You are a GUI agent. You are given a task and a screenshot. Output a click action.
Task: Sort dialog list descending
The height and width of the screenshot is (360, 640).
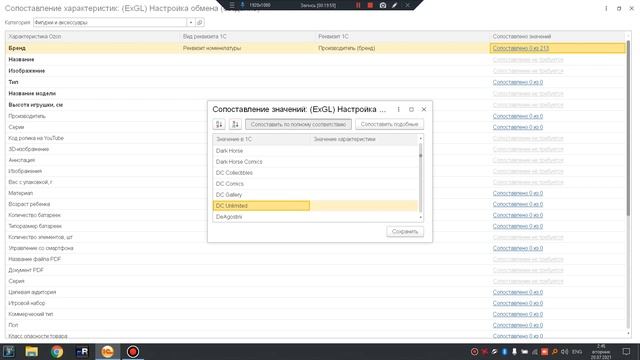[235, 124]
